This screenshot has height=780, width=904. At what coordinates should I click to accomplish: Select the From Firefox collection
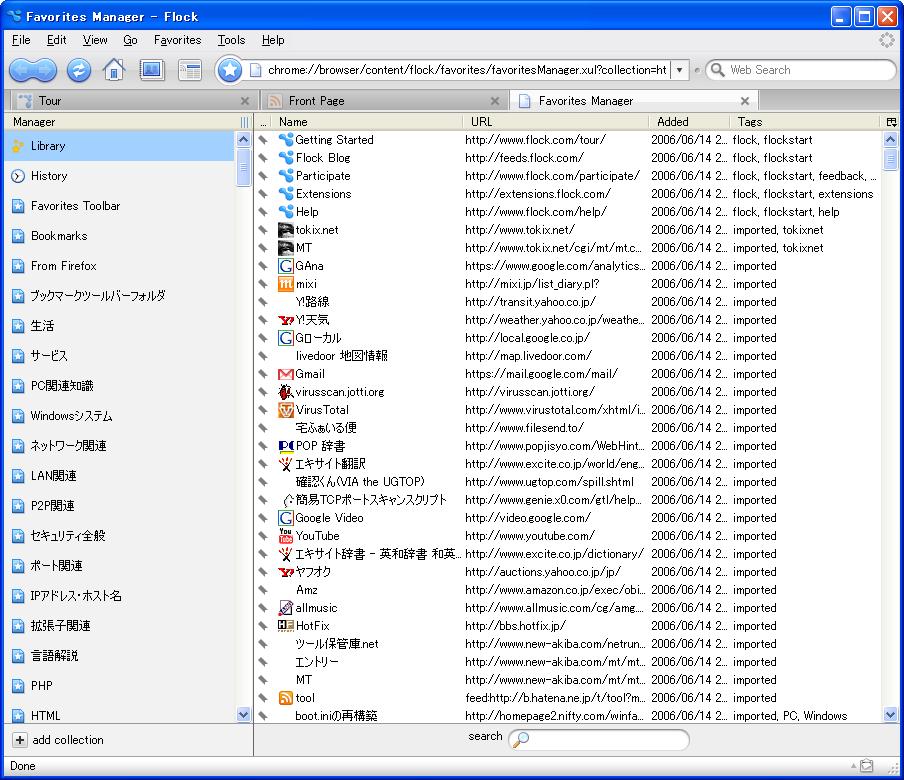click(x=119, y=266)
